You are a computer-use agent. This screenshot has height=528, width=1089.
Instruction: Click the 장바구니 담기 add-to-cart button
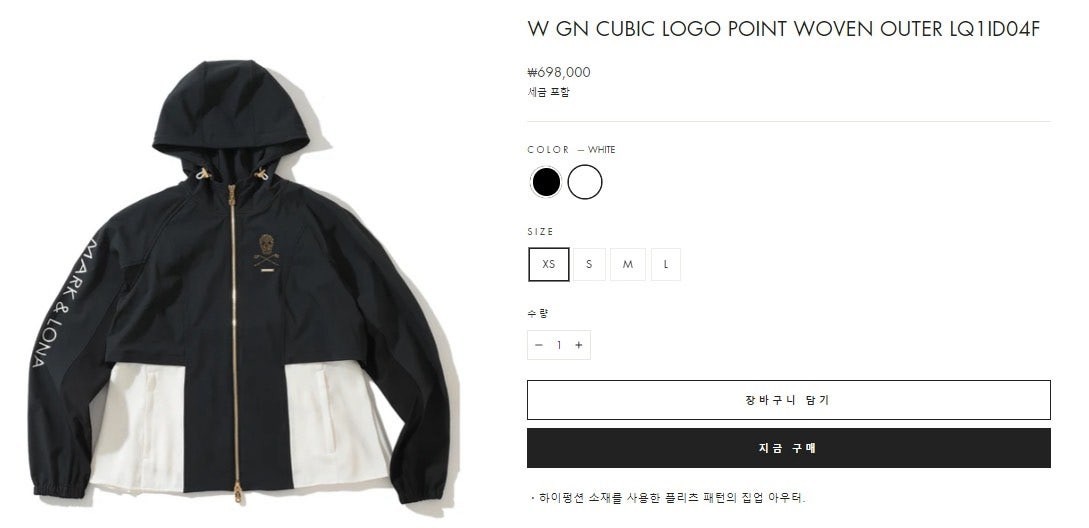click(x=788, y=400)
